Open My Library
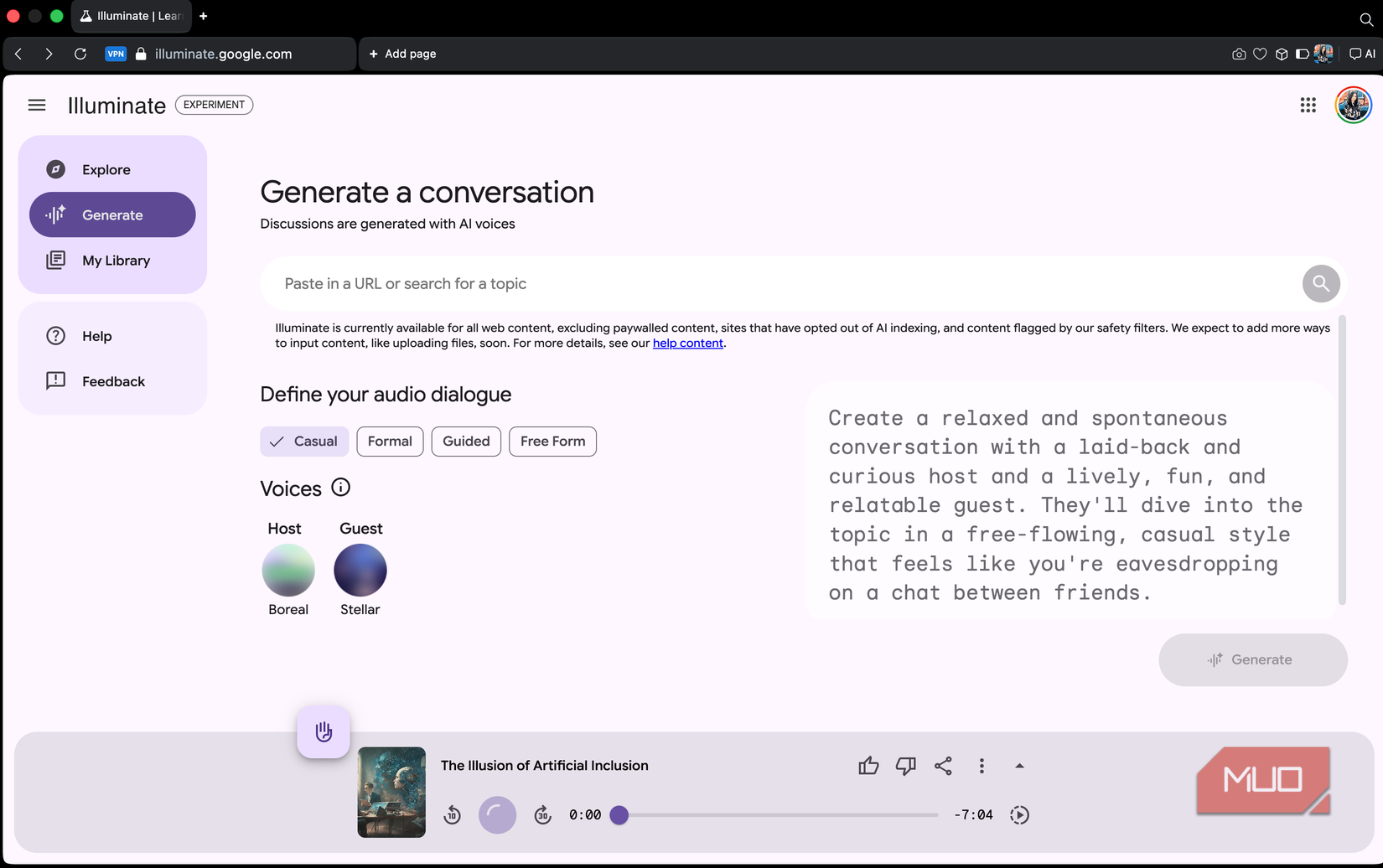1383x868 pixels. tap(116, 260)
